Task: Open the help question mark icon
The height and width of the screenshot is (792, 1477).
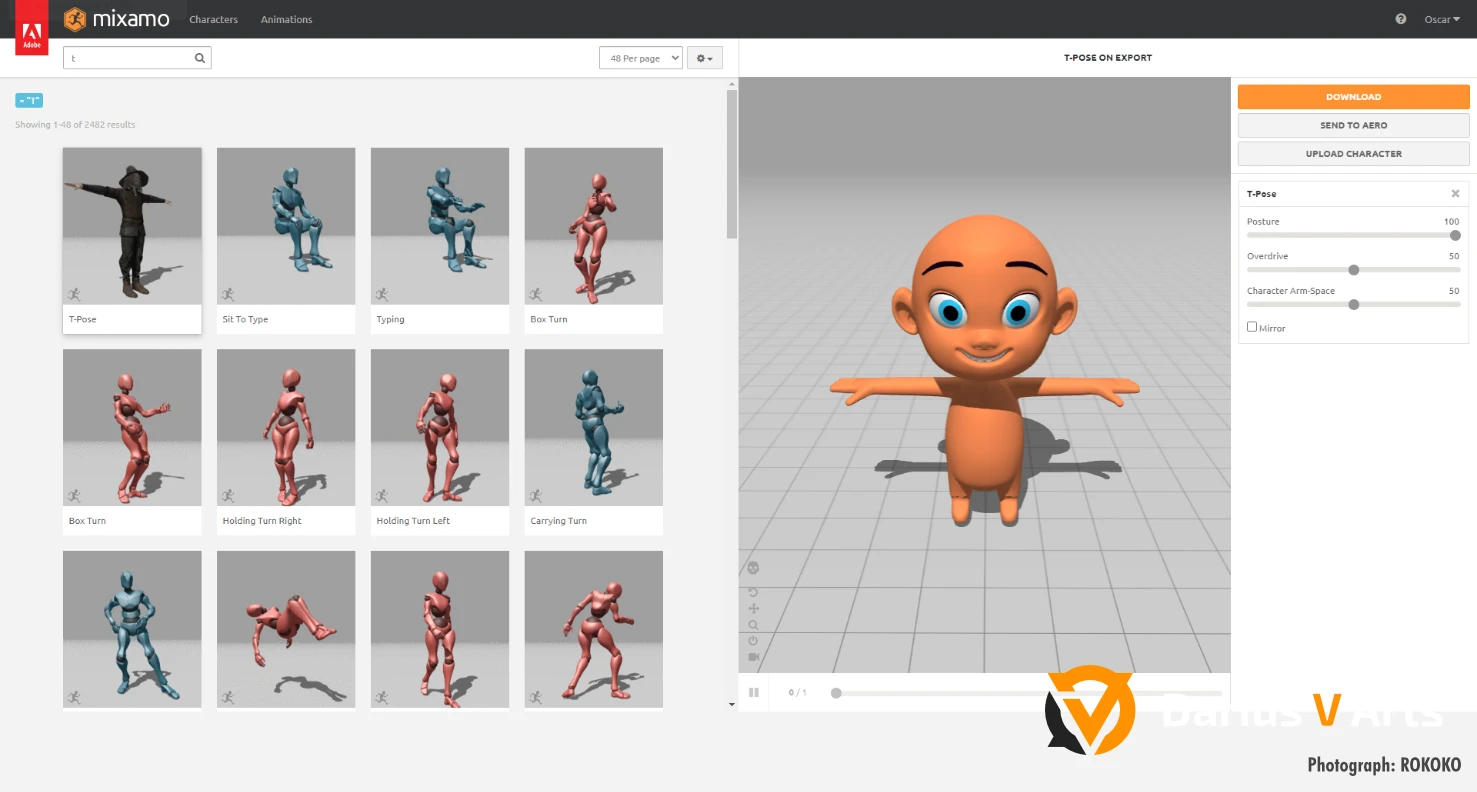Action: [x=1401, y=19]
